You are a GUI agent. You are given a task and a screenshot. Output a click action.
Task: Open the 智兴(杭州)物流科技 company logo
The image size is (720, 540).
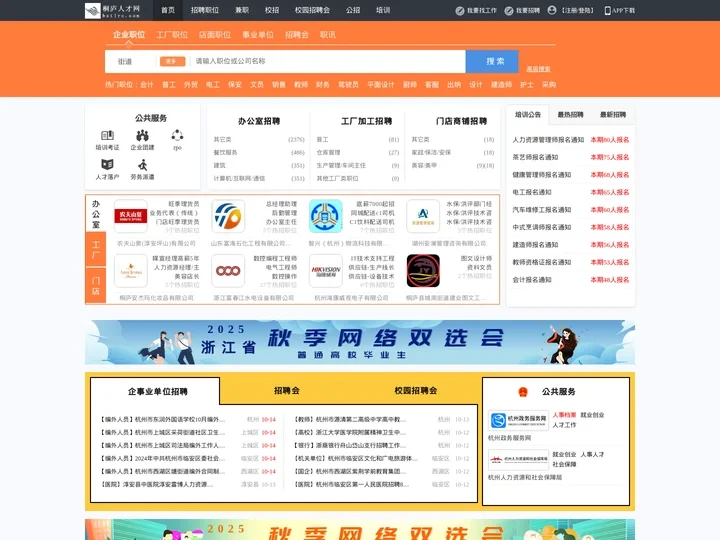click(326, 216)
